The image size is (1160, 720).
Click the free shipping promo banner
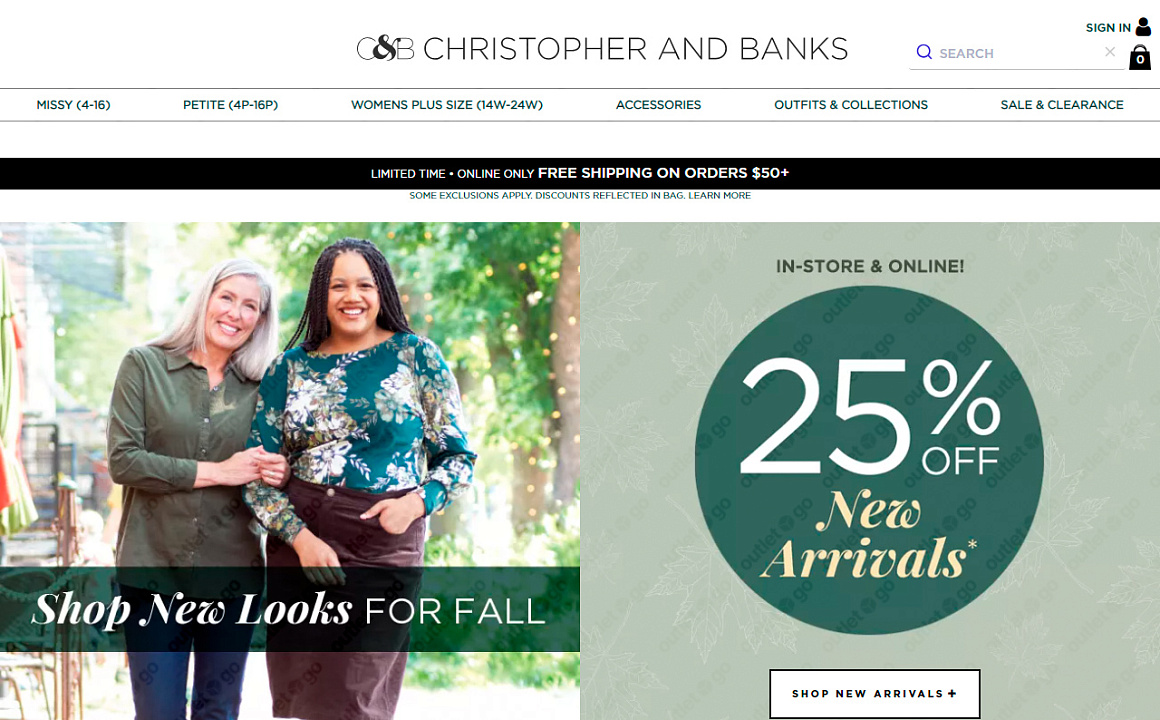[x=580, y=173]
